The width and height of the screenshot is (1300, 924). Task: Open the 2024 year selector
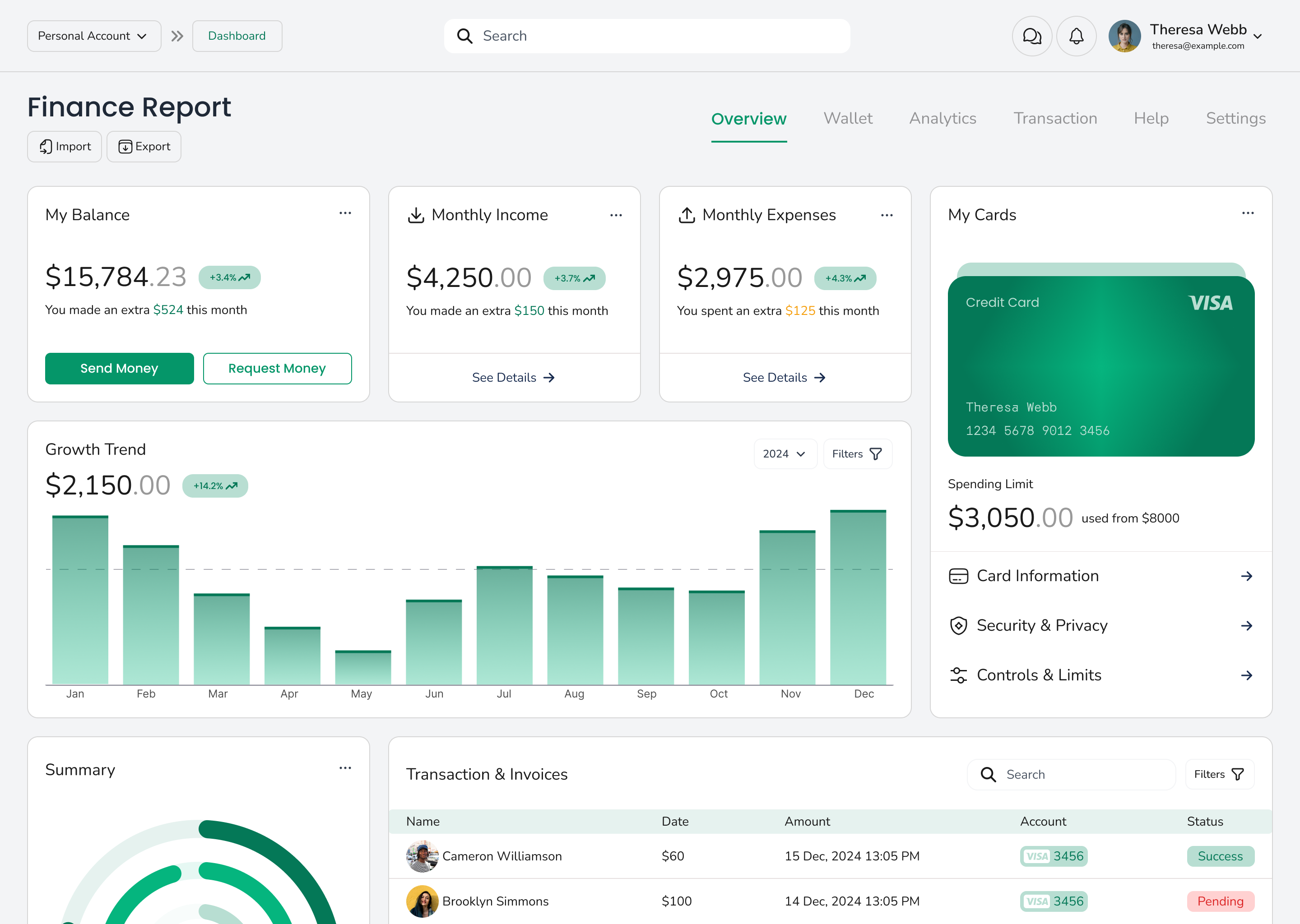coord(785,454)
